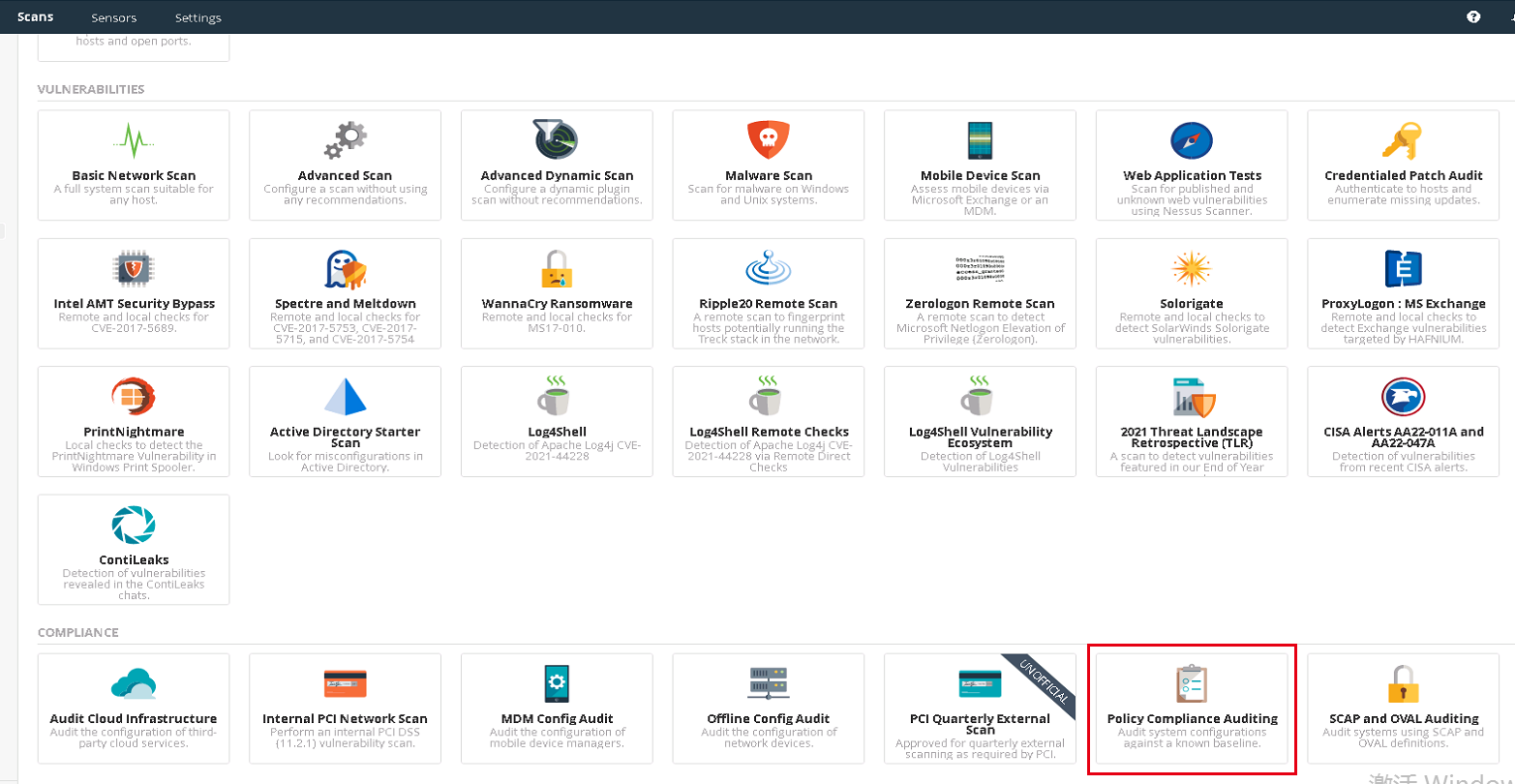The height and width of the screenshot is (784, 1515).
Task: Click the VULNERABILITIES section heading
Action: click(91, 89)
